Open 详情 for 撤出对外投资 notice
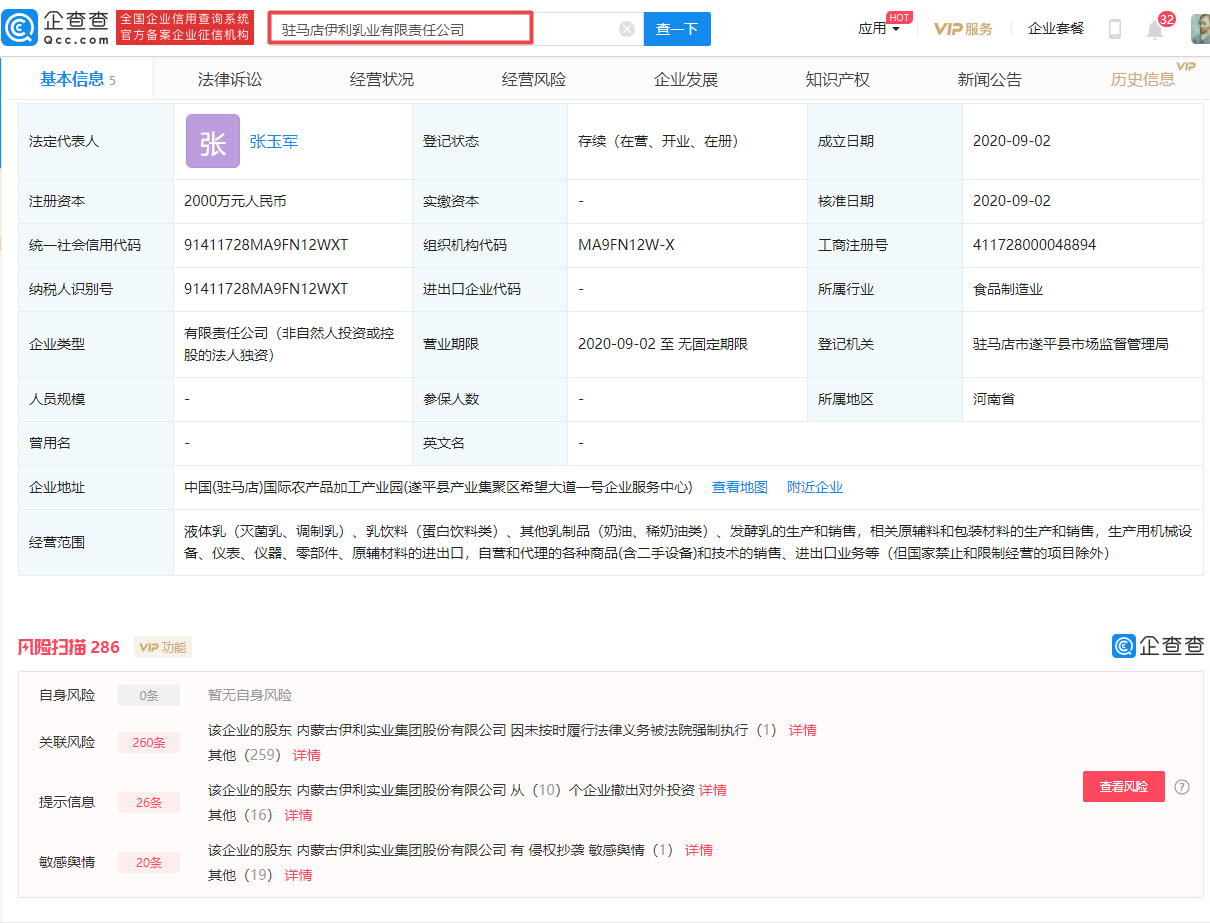1210x923 pixels. (713, 791)
